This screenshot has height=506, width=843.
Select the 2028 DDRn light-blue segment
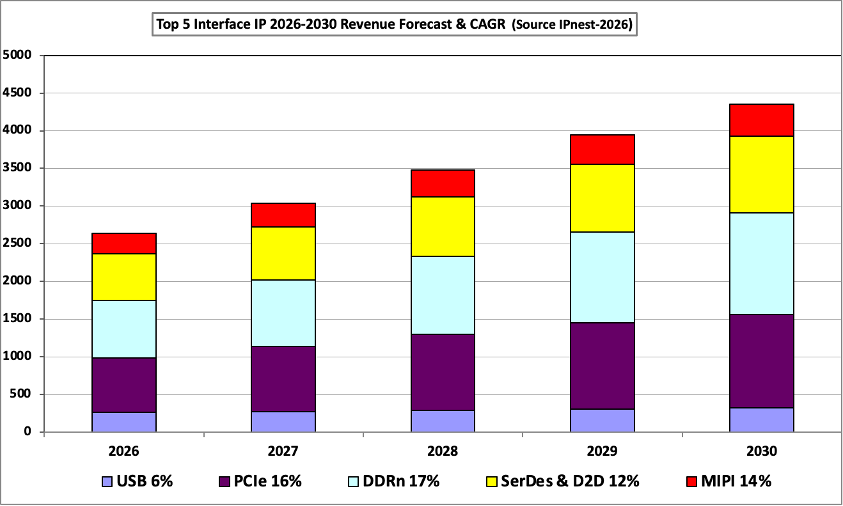click(443, 295)
